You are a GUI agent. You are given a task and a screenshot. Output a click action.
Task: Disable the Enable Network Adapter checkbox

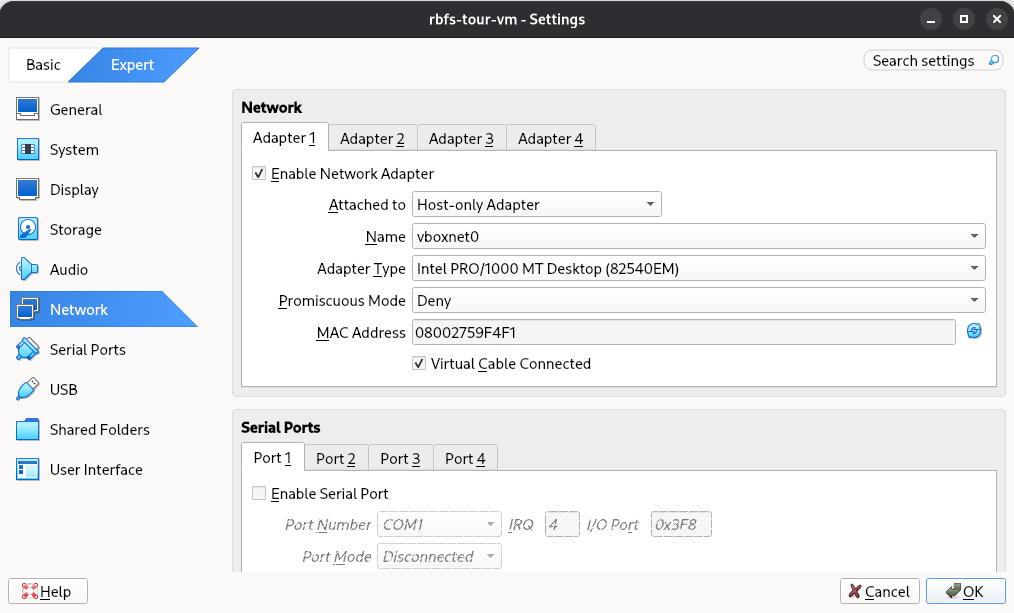[259, 173]
